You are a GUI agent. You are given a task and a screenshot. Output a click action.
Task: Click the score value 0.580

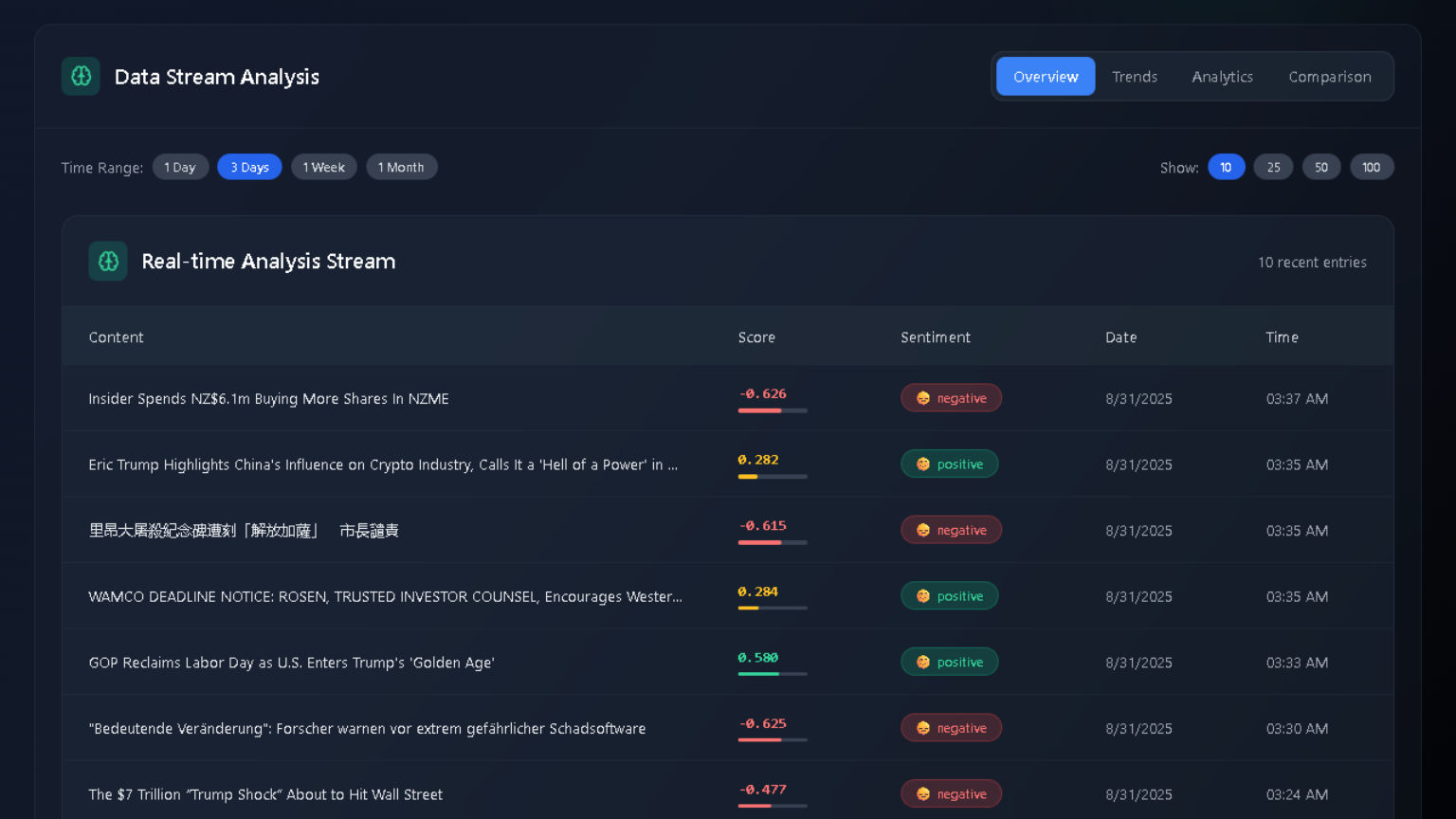[x=758, y=657]
